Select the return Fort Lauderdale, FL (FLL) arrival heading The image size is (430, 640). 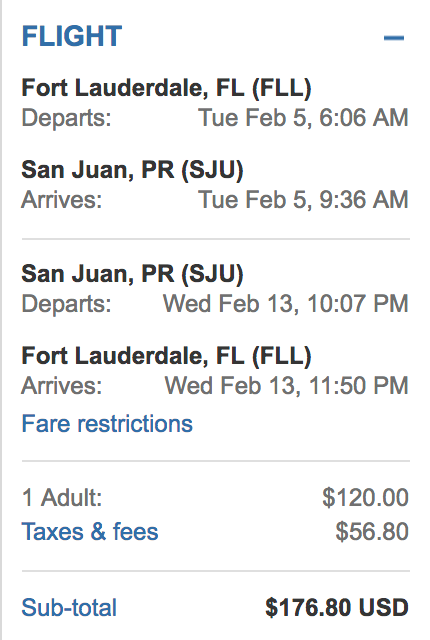click(166, 356)
